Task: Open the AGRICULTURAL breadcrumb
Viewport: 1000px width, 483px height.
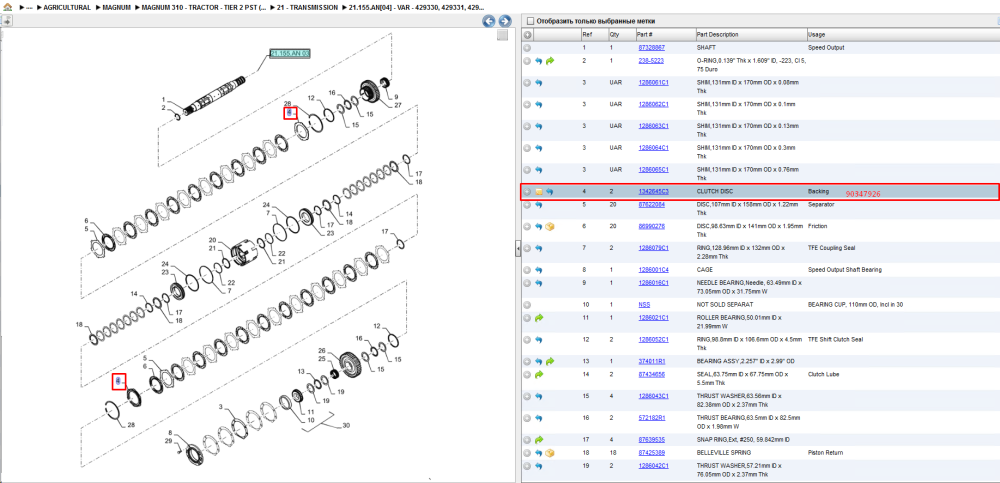Action: (x=67, y=7)
